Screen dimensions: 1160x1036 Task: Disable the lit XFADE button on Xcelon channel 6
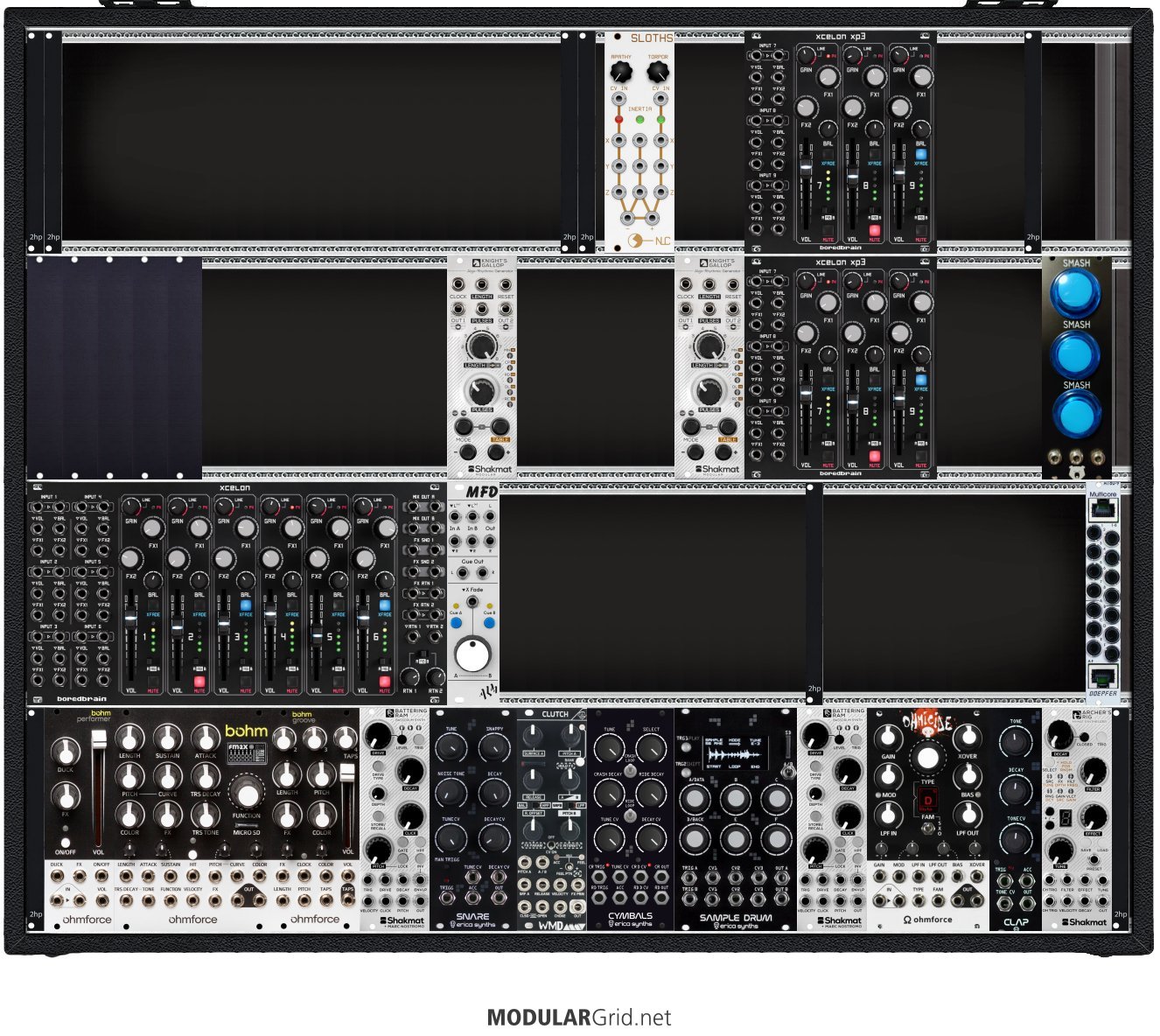click(x=385, y=605)
